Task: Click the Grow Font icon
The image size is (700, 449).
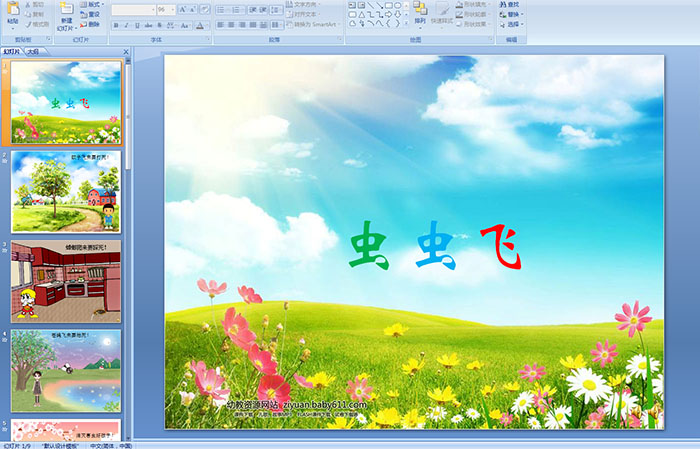Action: [x=183, y=9]
